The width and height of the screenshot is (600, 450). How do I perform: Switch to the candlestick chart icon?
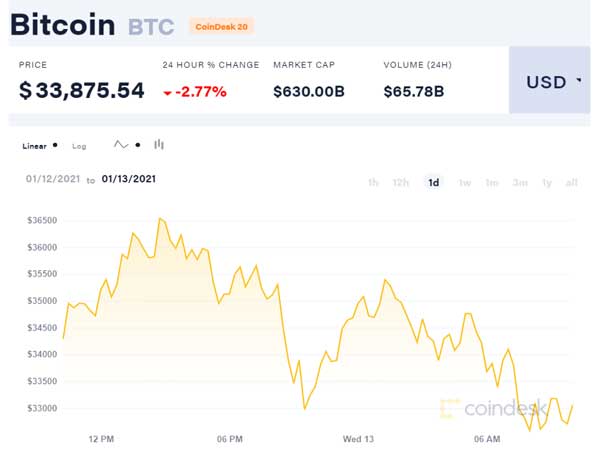pyautogui.click(x=159, y=145)
